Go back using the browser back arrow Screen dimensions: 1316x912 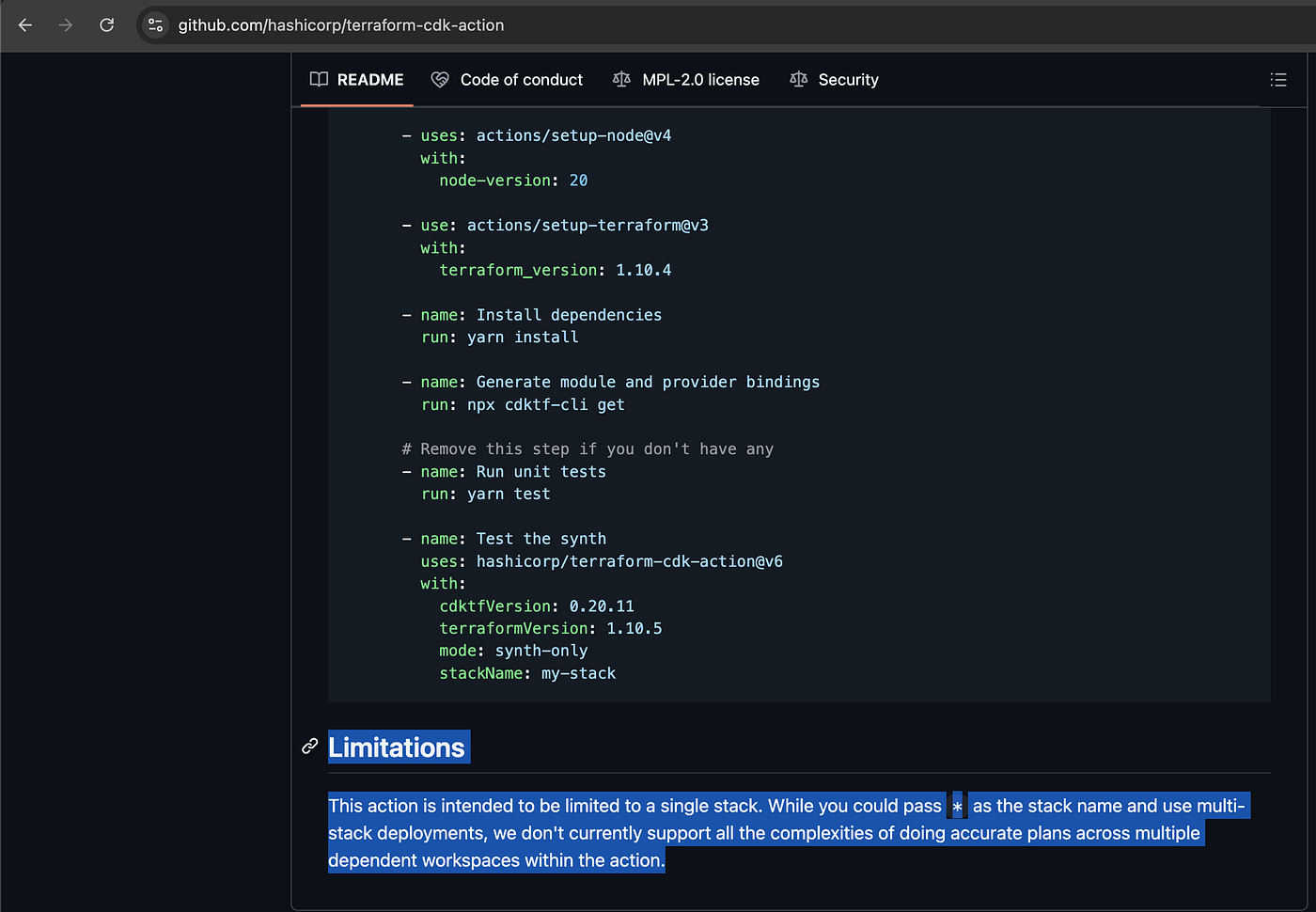pos(25,25)
